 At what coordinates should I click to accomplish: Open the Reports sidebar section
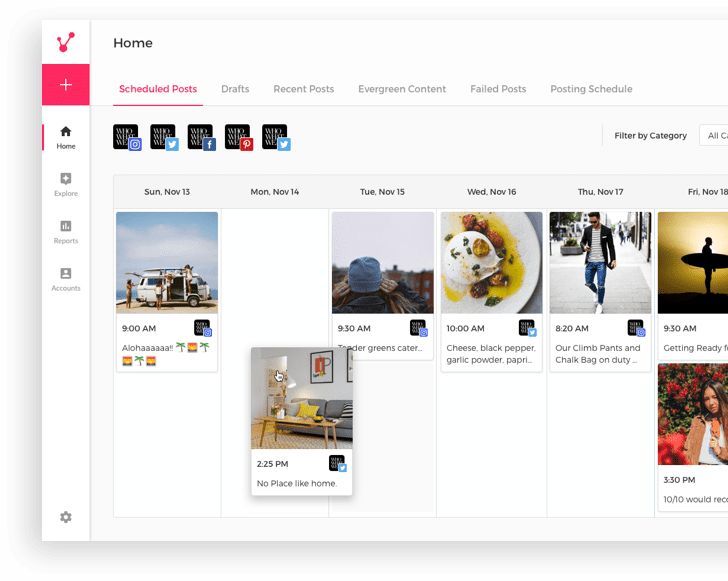click(65, 232)
